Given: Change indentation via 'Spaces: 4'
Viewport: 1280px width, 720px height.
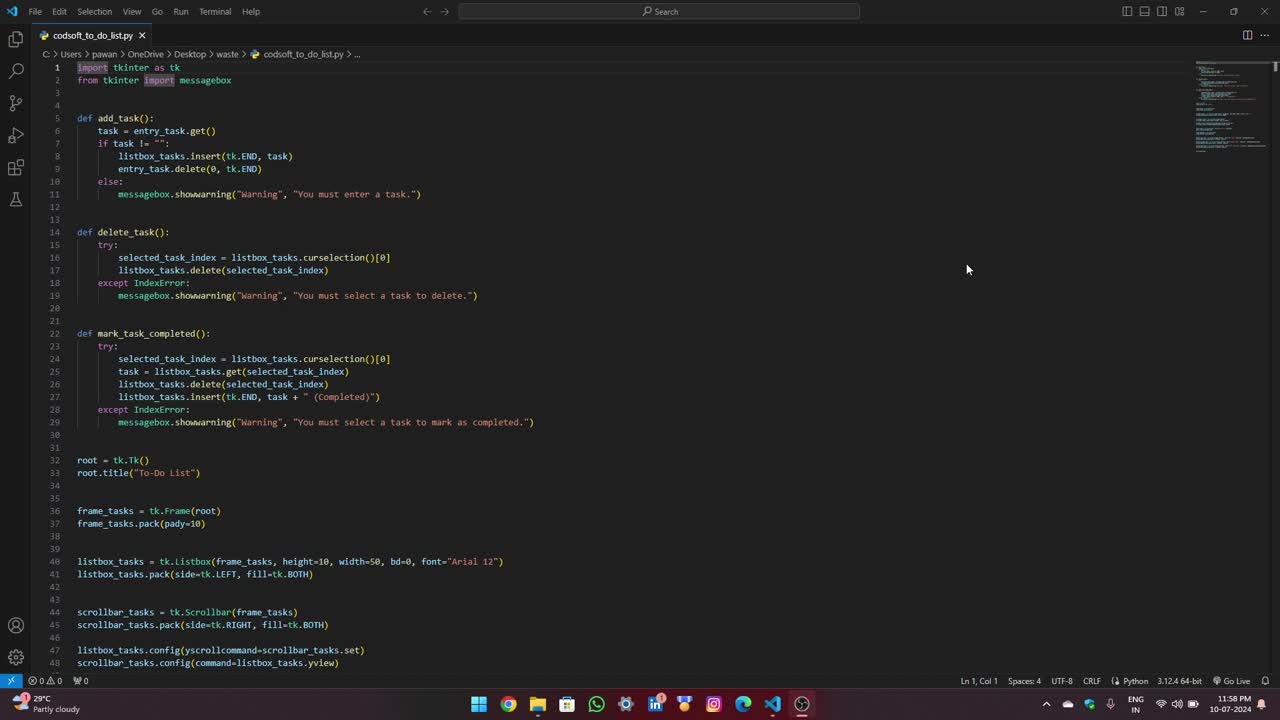Looking at the screenshot, I should 1024,681.
